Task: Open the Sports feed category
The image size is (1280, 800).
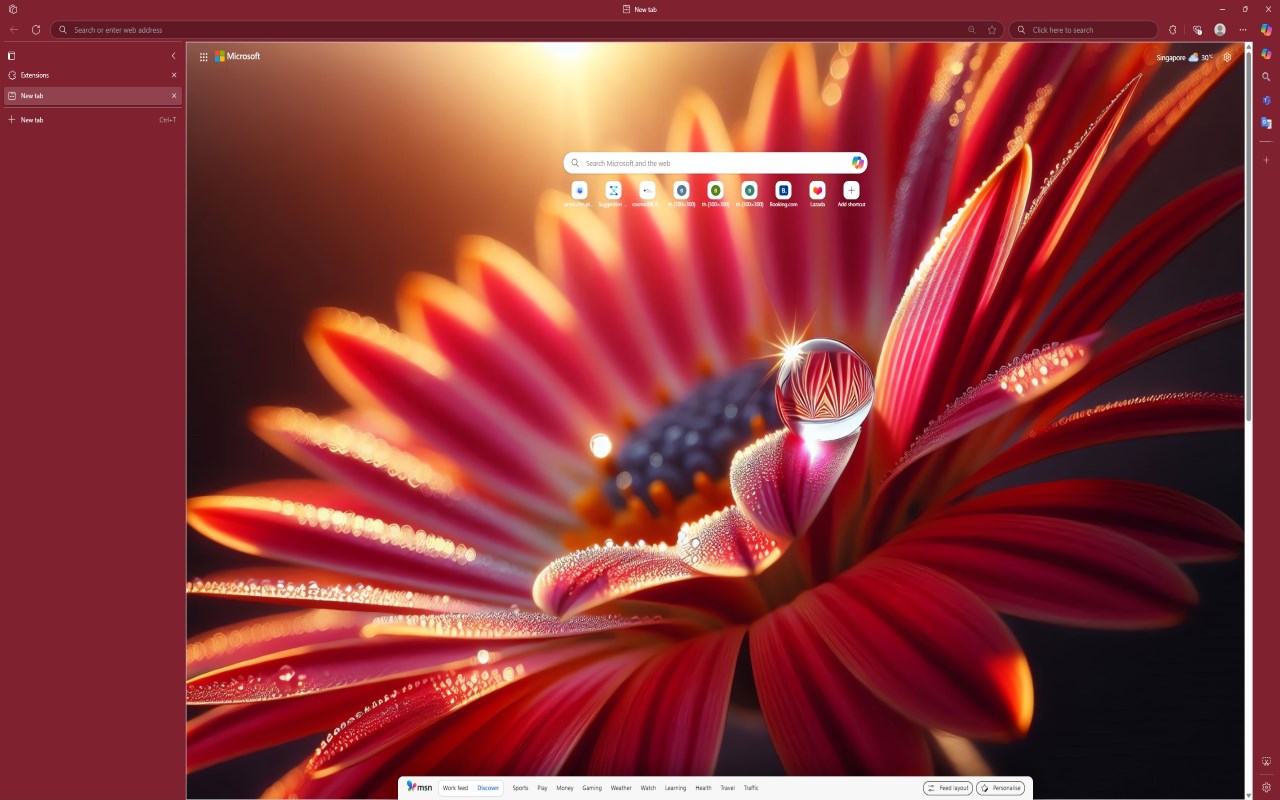Action: [520, 788]
